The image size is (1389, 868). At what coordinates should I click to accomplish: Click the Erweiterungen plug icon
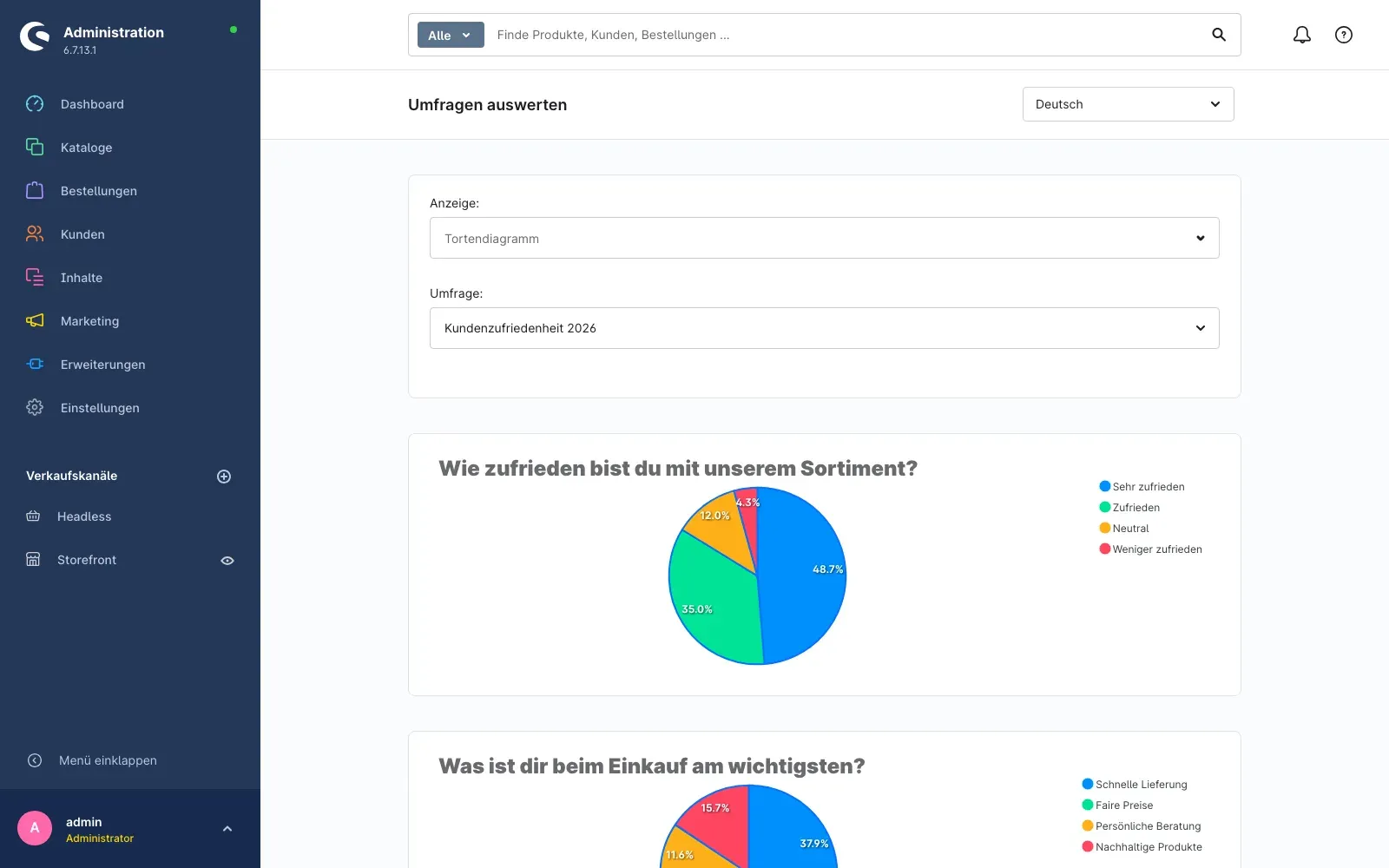[35, 365]
